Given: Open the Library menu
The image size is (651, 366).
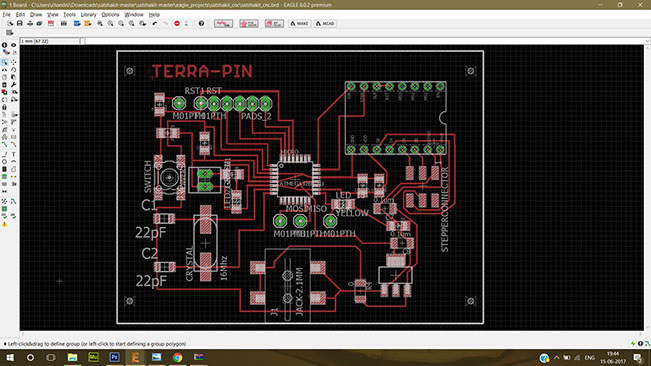Looking at the screenshot, I should [88, 15].
